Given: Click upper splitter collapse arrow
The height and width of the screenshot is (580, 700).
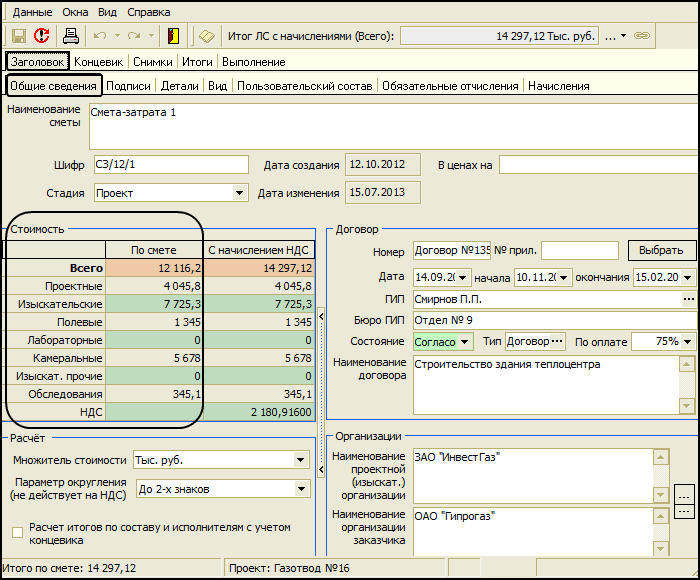Looking at the screenshot, I should point(321,317).
